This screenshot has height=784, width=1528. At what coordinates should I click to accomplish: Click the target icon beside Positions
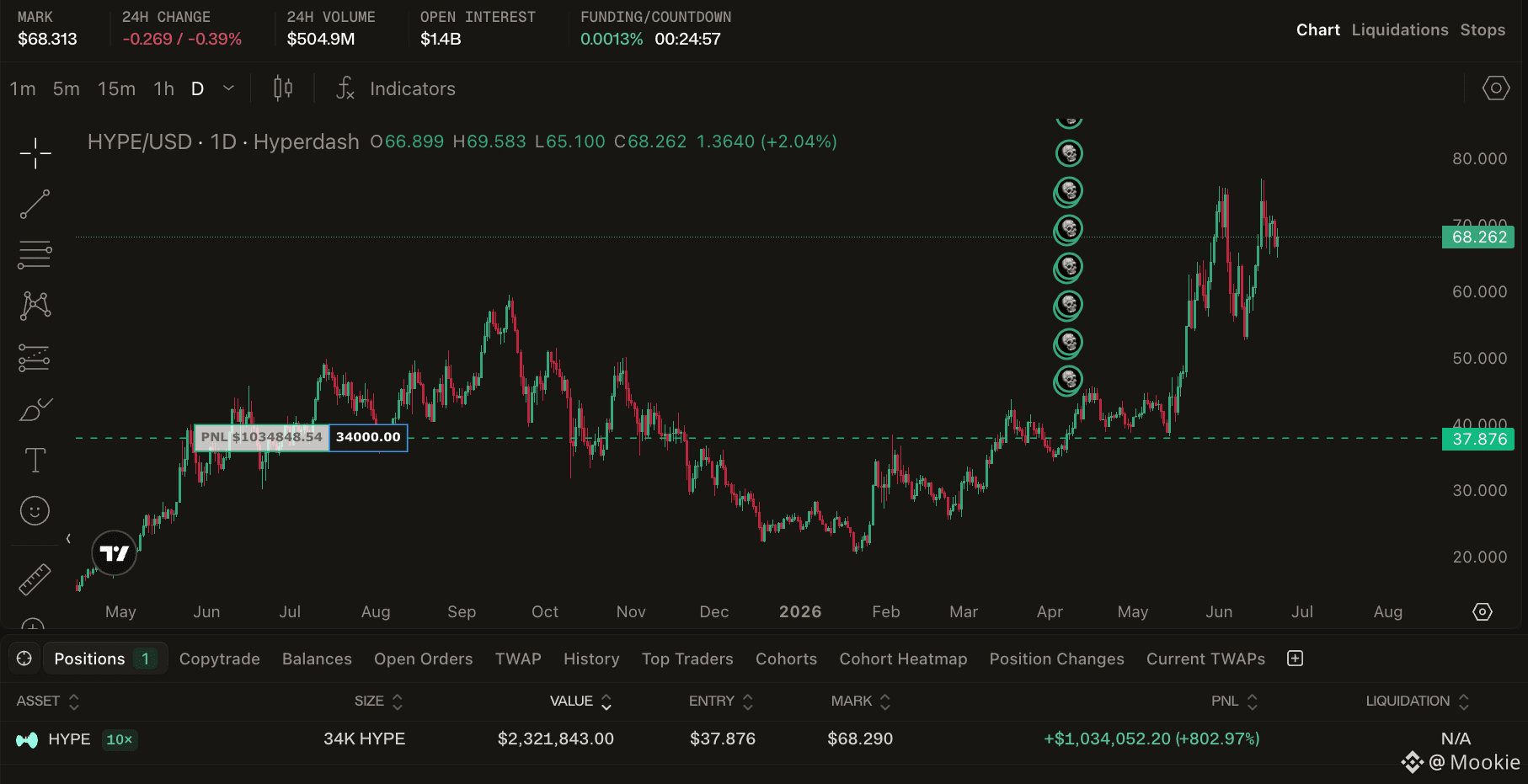[x=24, y=659]
